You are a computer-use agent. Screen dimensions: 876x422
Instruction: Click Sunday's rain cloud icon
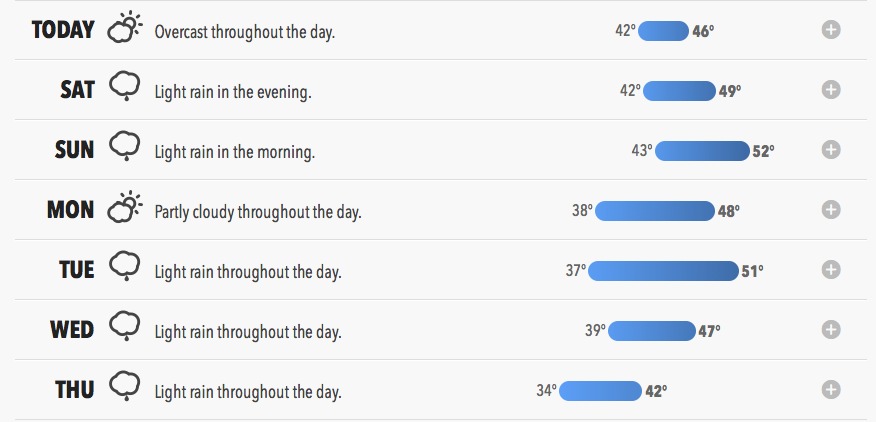coord(125,148)
